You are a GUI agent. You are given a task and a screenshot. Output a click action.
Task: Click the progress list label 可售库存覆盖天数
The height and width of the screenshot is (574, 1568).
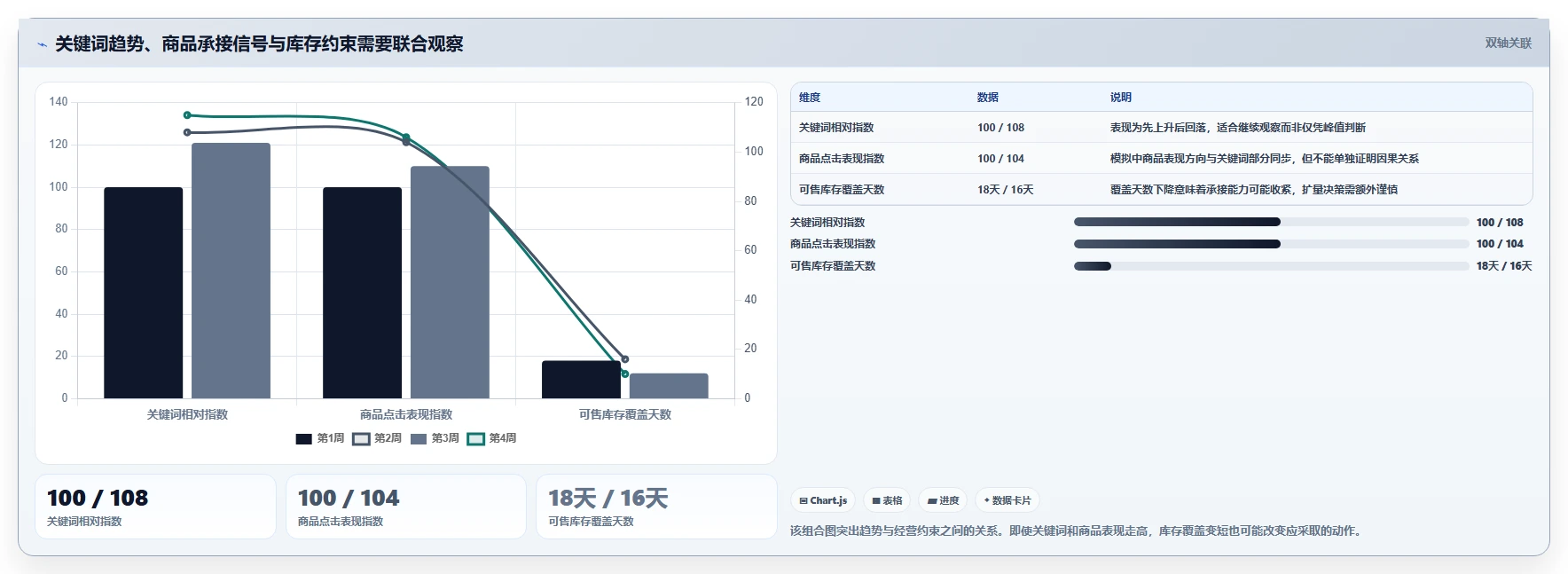click(x=833, y=266)
